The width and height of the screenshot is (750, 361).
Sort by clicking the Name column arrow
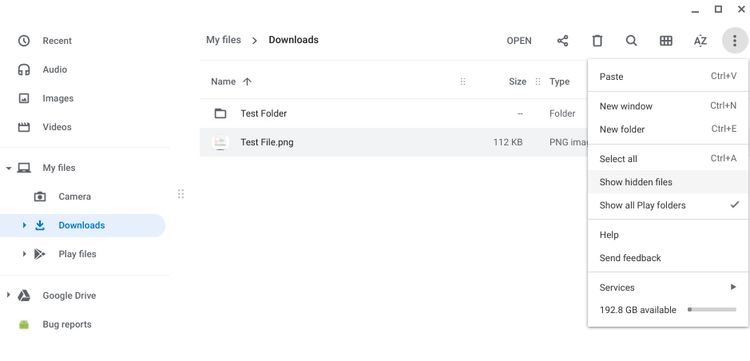(x=247, y=82)
